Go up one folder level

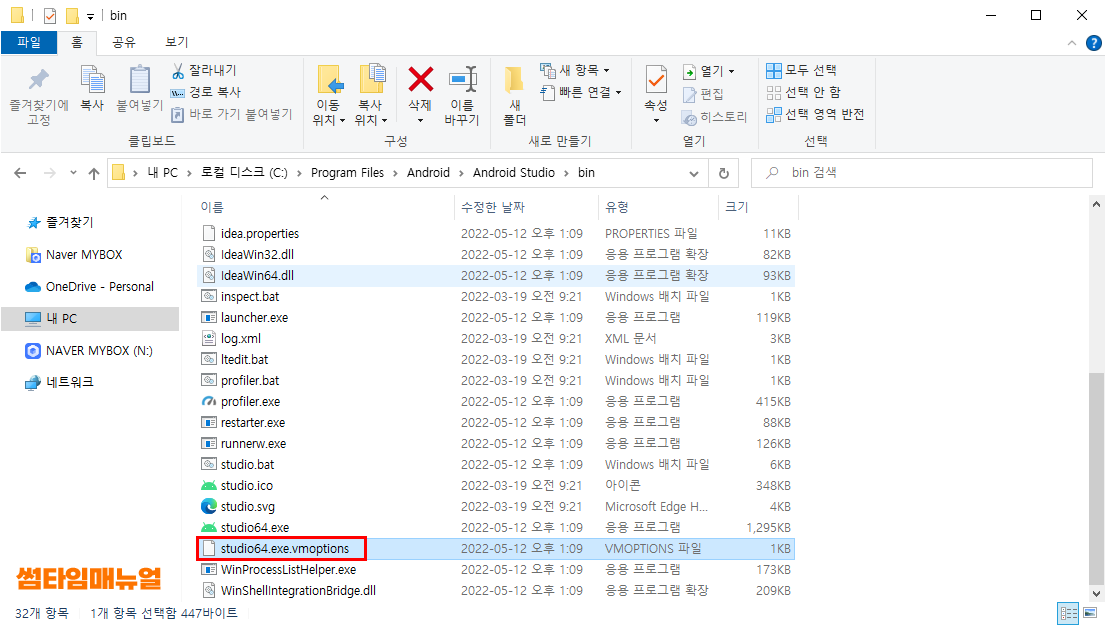click(x=94, y=173)
